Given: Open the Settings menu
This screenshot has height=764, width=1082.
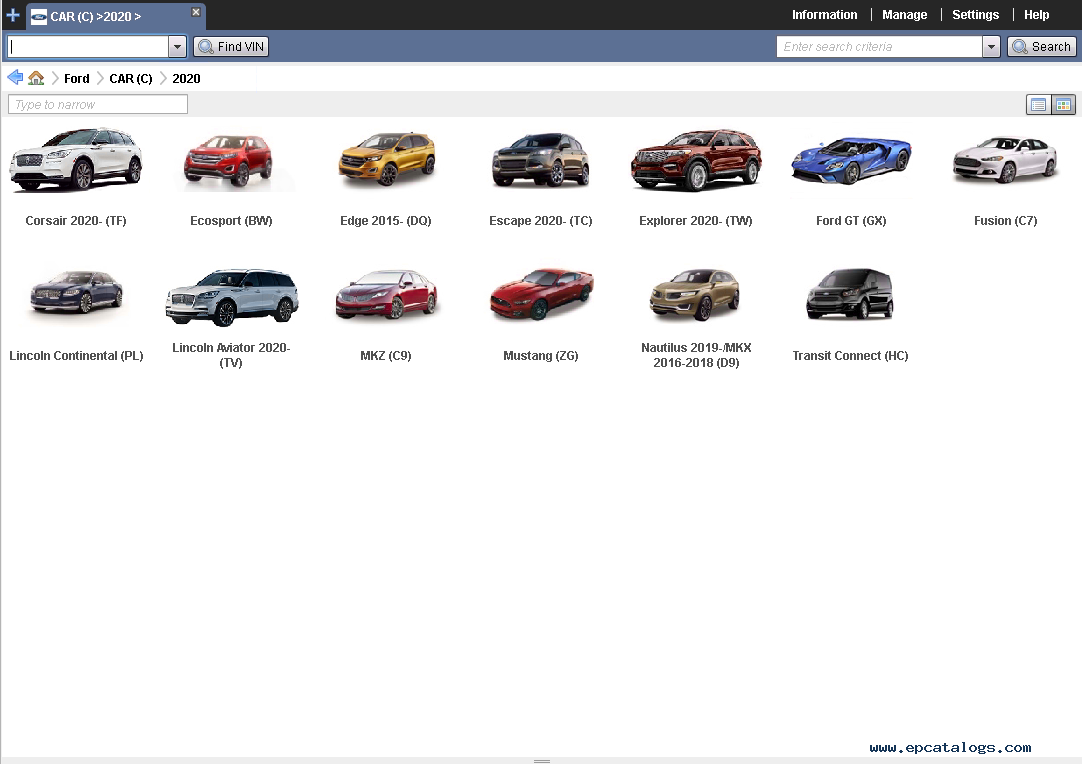Looking at the screenshot, I should click(975, 15).
